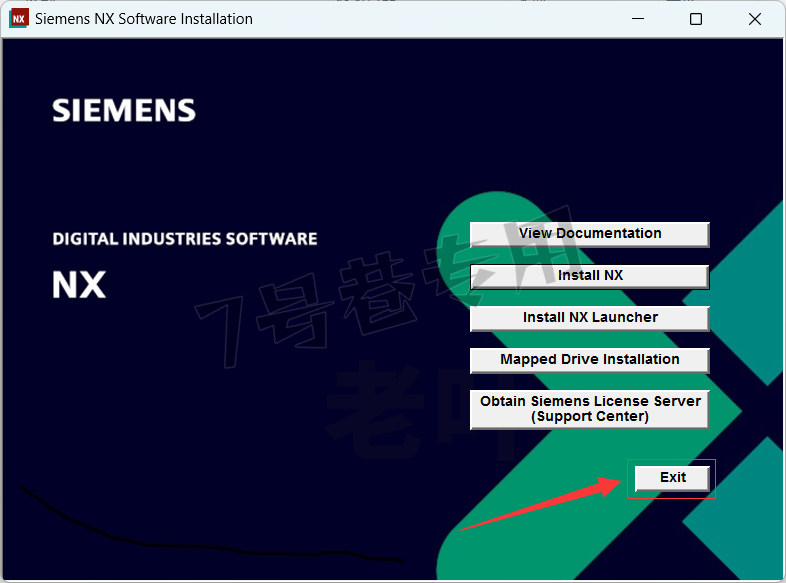Click the large NX product name
786x583 pixels.
[79, 285]
